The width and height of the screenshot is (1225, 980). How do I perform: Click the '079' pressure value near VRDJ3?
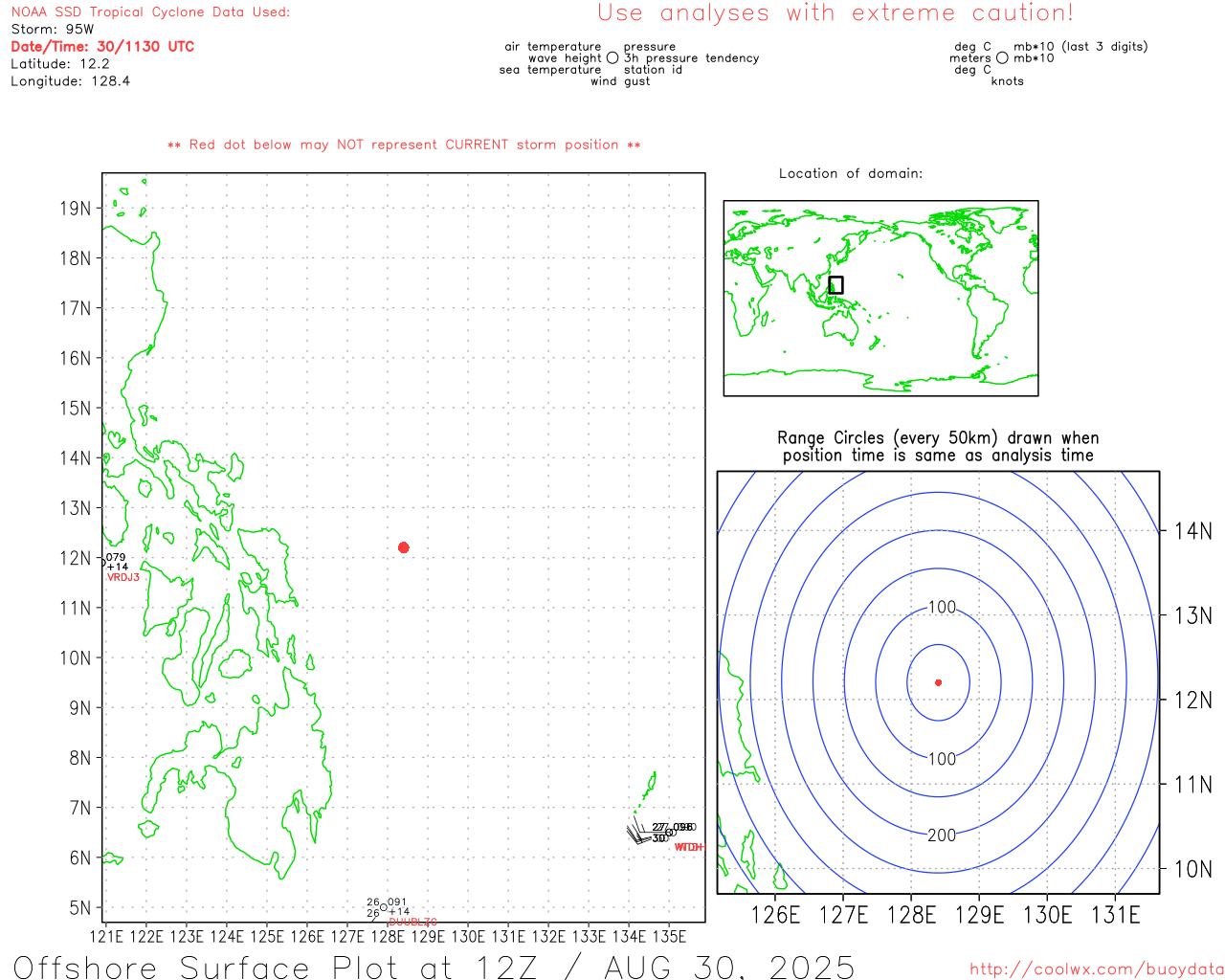pos(116,557)
